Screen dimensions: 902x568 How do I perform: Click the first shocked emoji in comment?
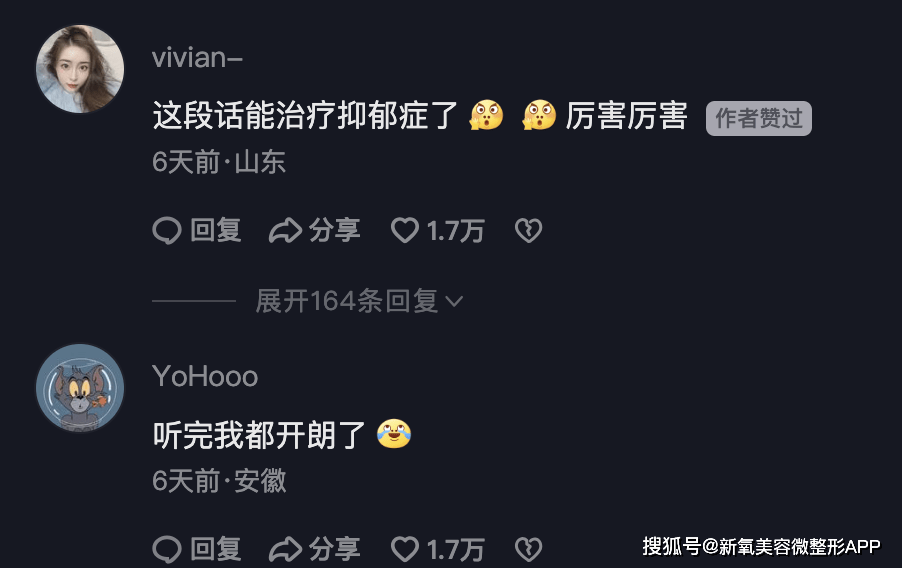pyautogui.click(x=486, y=115)
